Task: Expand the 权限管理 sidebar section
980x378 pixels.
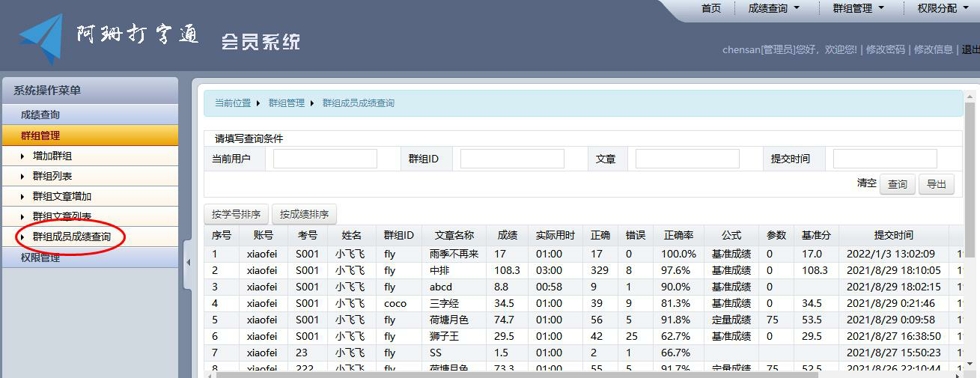Action: click(x=90, y=257)
